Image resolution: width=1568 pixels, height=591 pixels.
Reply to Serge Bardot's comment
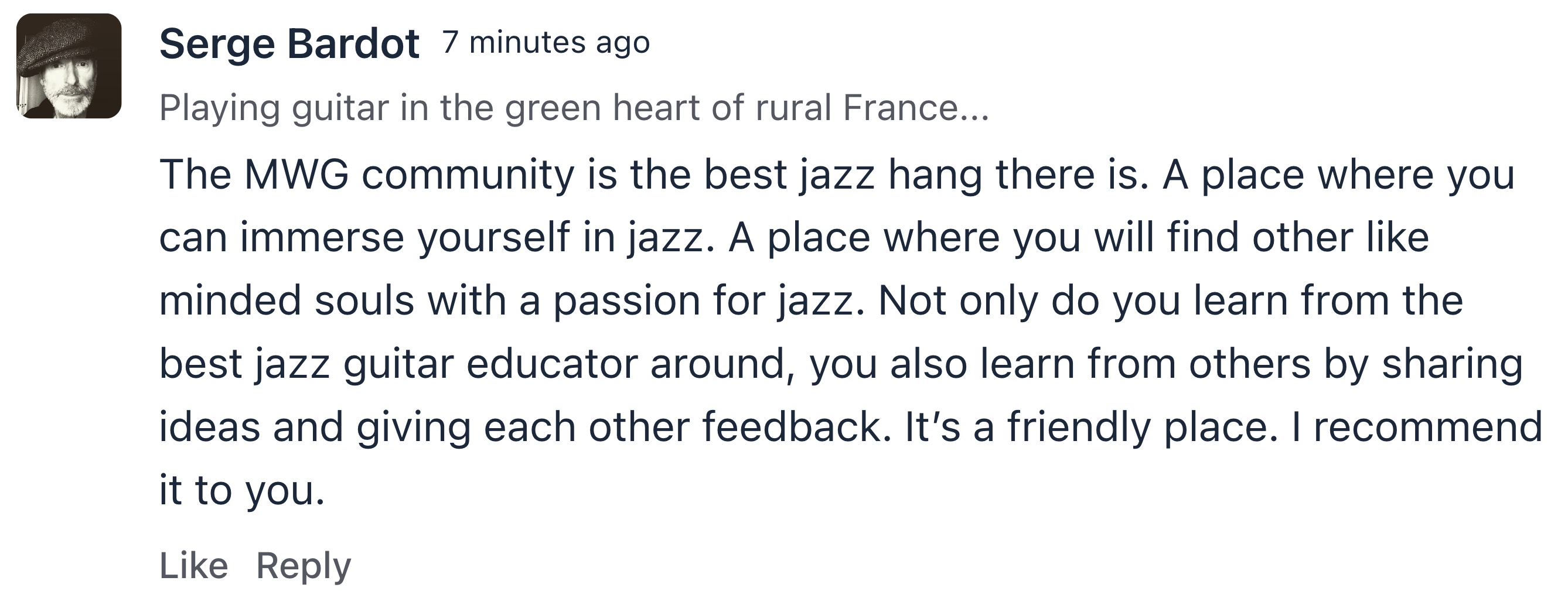(x=303, y=566)
